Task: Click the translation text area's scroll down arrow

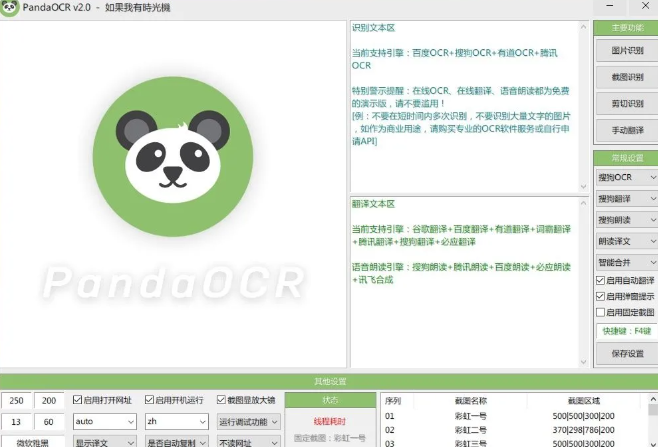Action: click(583, 361)
